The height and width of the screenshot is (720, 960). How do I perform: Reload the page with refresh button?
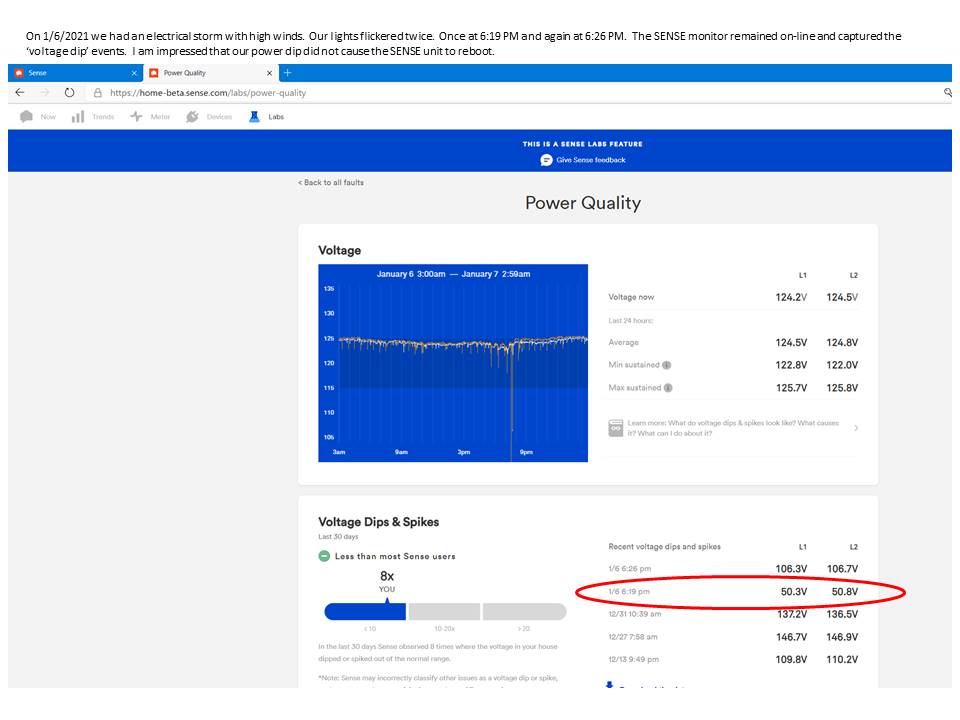click(69, 92)
